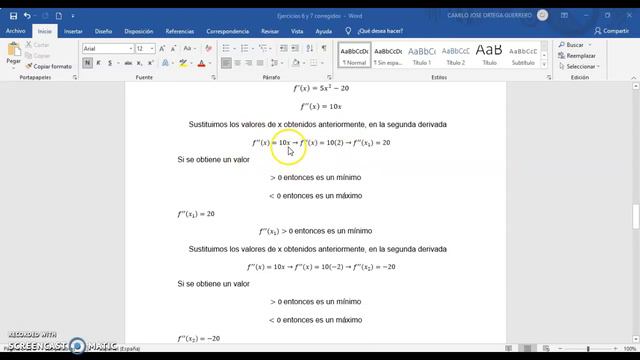This screenshot has height=360, width=640.
Task: Apply strikethrough formatting
Action: click(x=128, y=63)
